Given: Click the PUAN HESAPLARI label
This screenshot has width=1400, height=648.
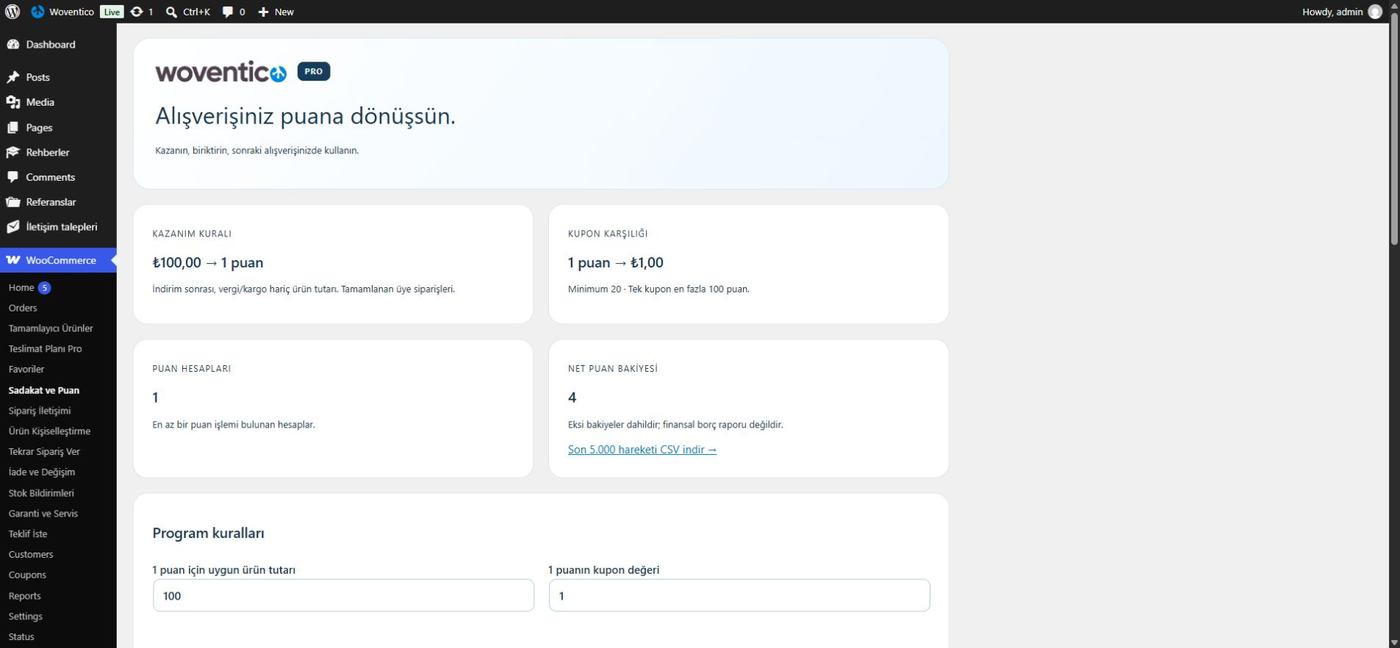Looking at the screenshot, I should [x=192, y=369].
